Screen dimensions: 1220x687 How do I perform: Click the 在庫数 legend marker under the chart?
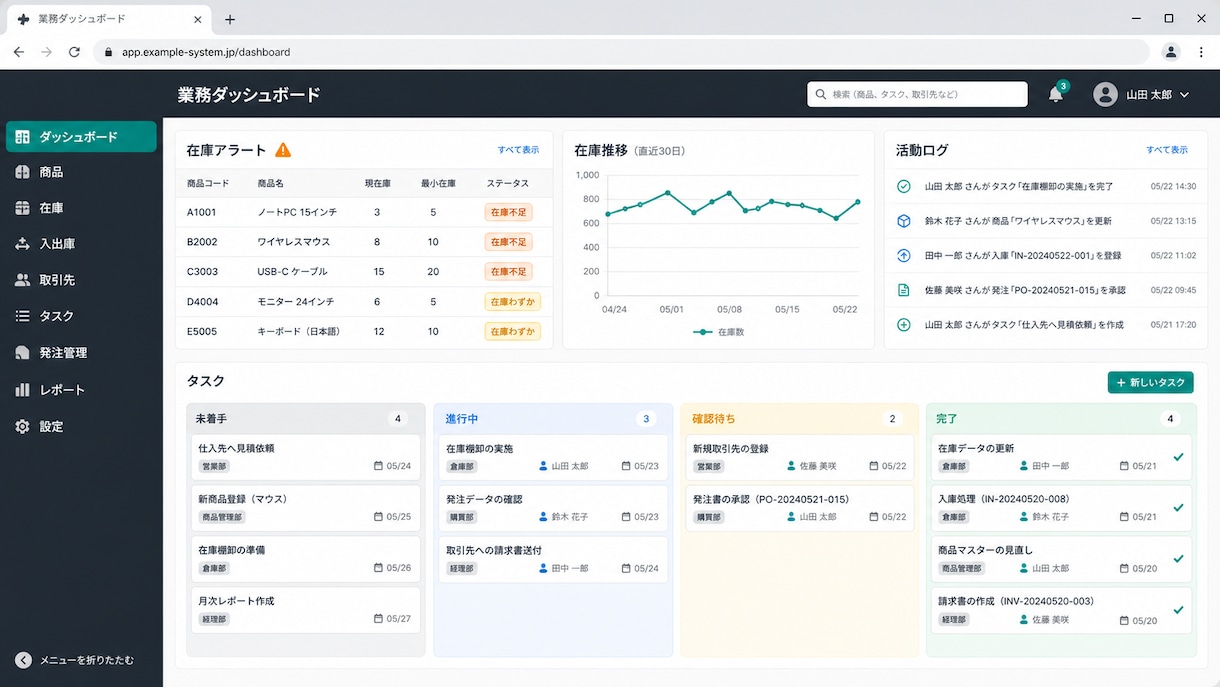702,332
